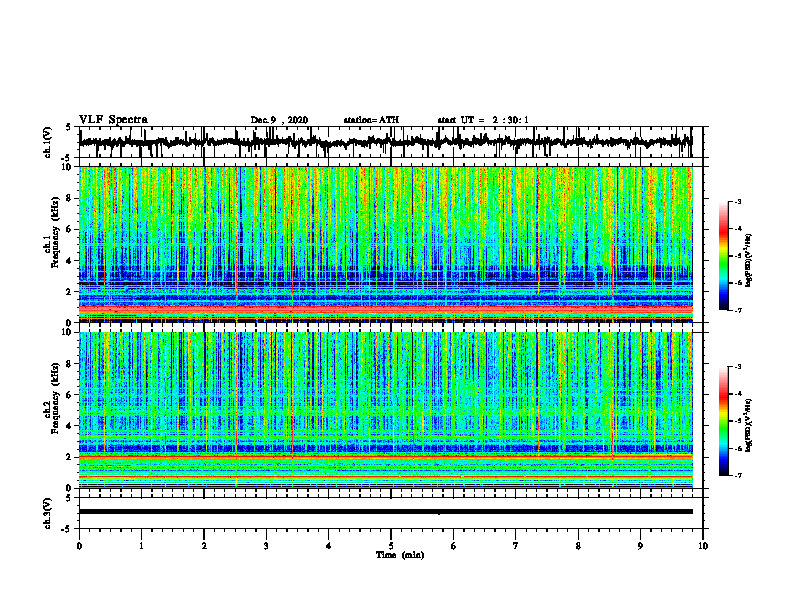The width and height of the screenshot is (792, 612).
Task: Click the "5" tick of ch.1(V) axis
Action: tap(70, 127)
